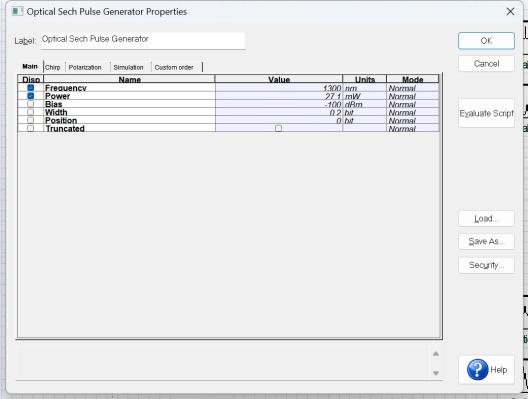The height and width of the screenshot is (399, 528).
Task: Click the Label input field
Action: 143,41
